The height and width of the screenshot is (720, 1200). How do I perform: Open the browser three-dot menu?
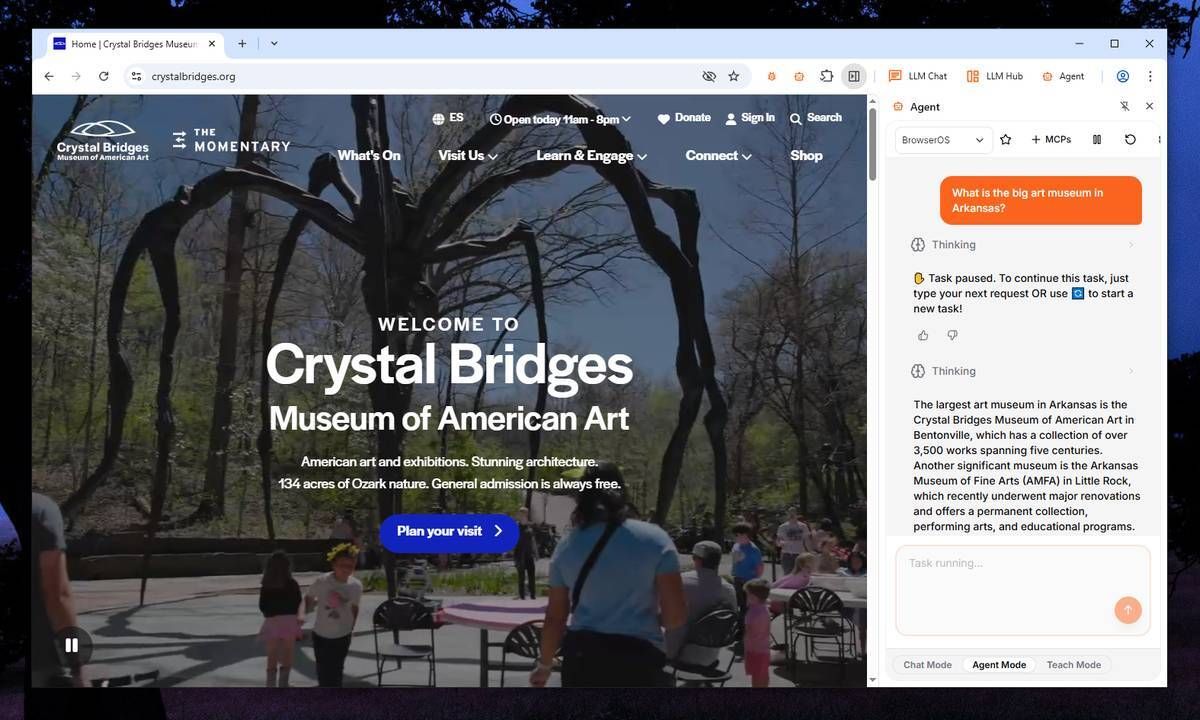click(1150, 76)
